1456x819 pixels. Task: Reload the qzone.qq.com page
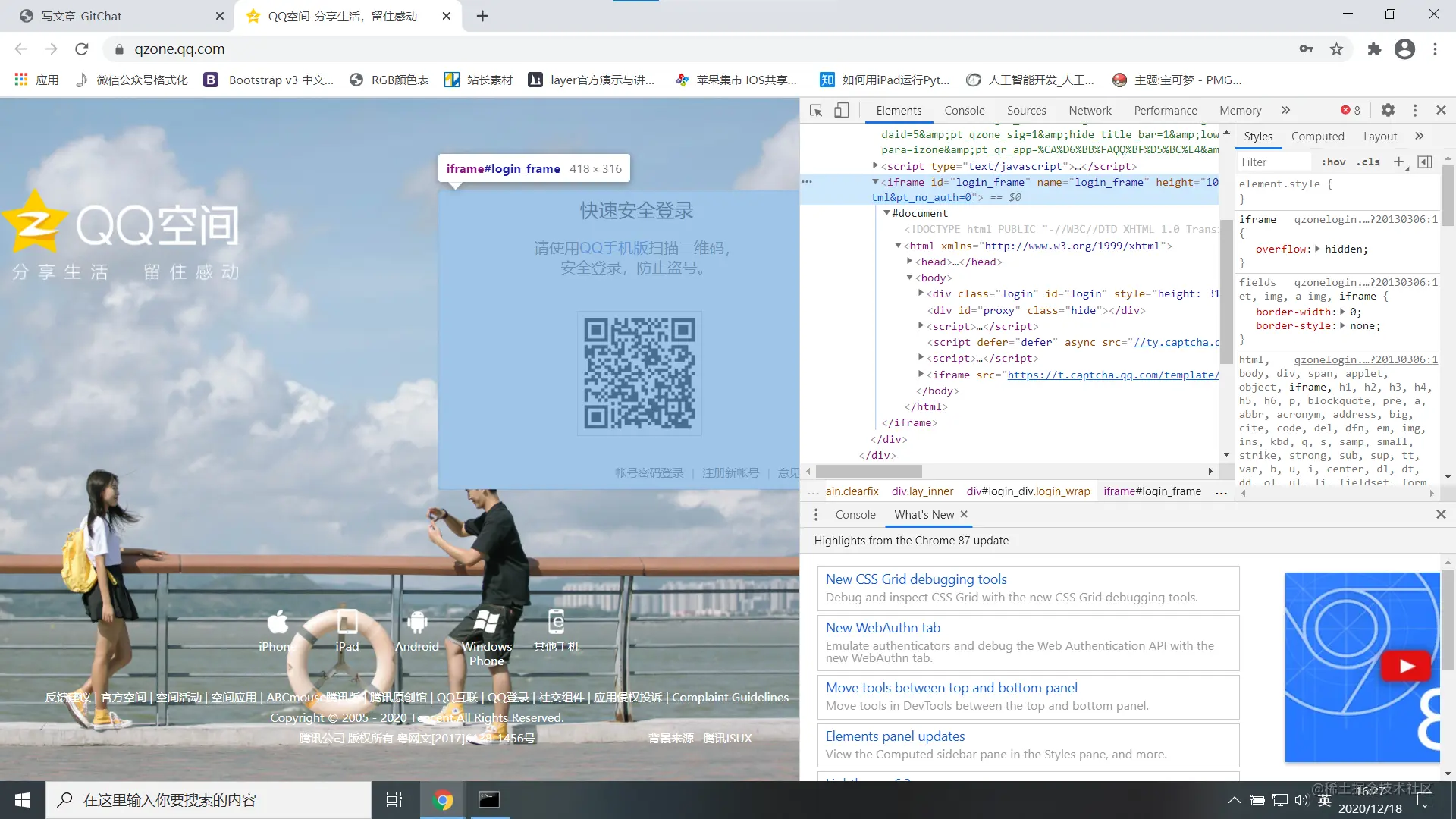point(82,49)
